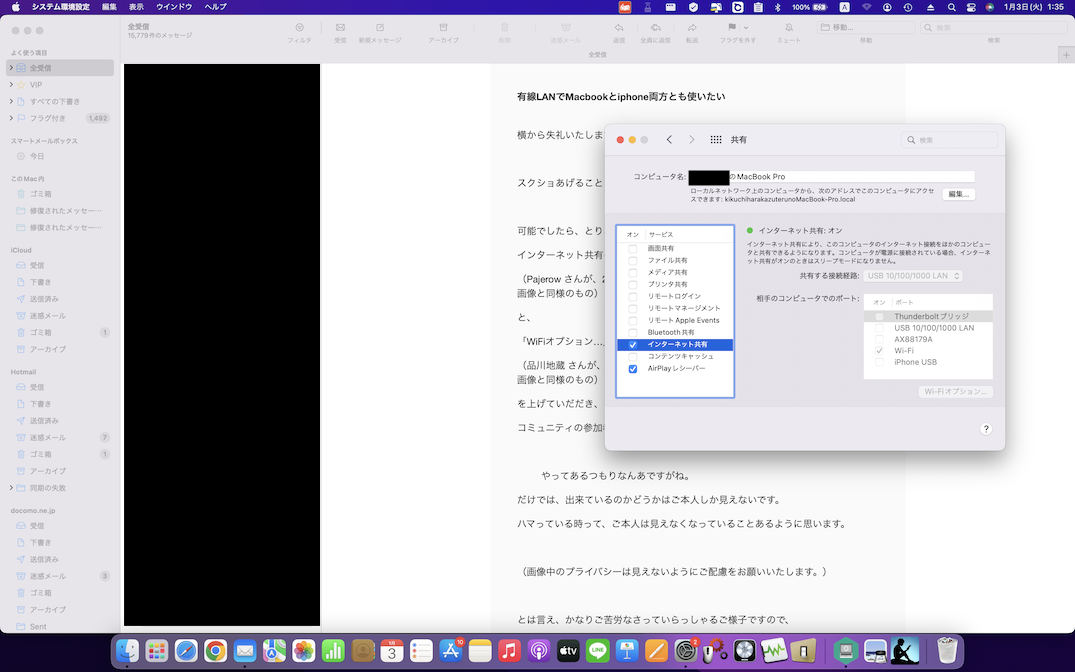Screen dimensions: 1075x672
Task: Open the App Store in the Dock
Action: click(x=450, y=651)
